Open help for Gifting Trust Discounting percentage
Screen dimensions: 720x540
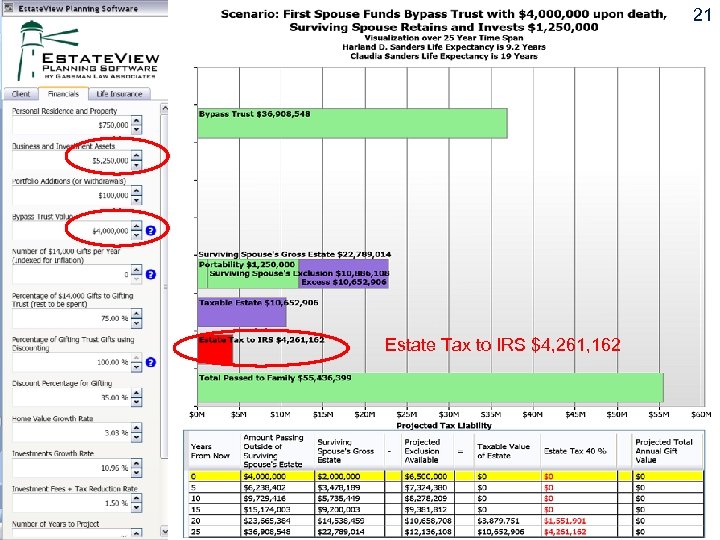coord(151,362)
